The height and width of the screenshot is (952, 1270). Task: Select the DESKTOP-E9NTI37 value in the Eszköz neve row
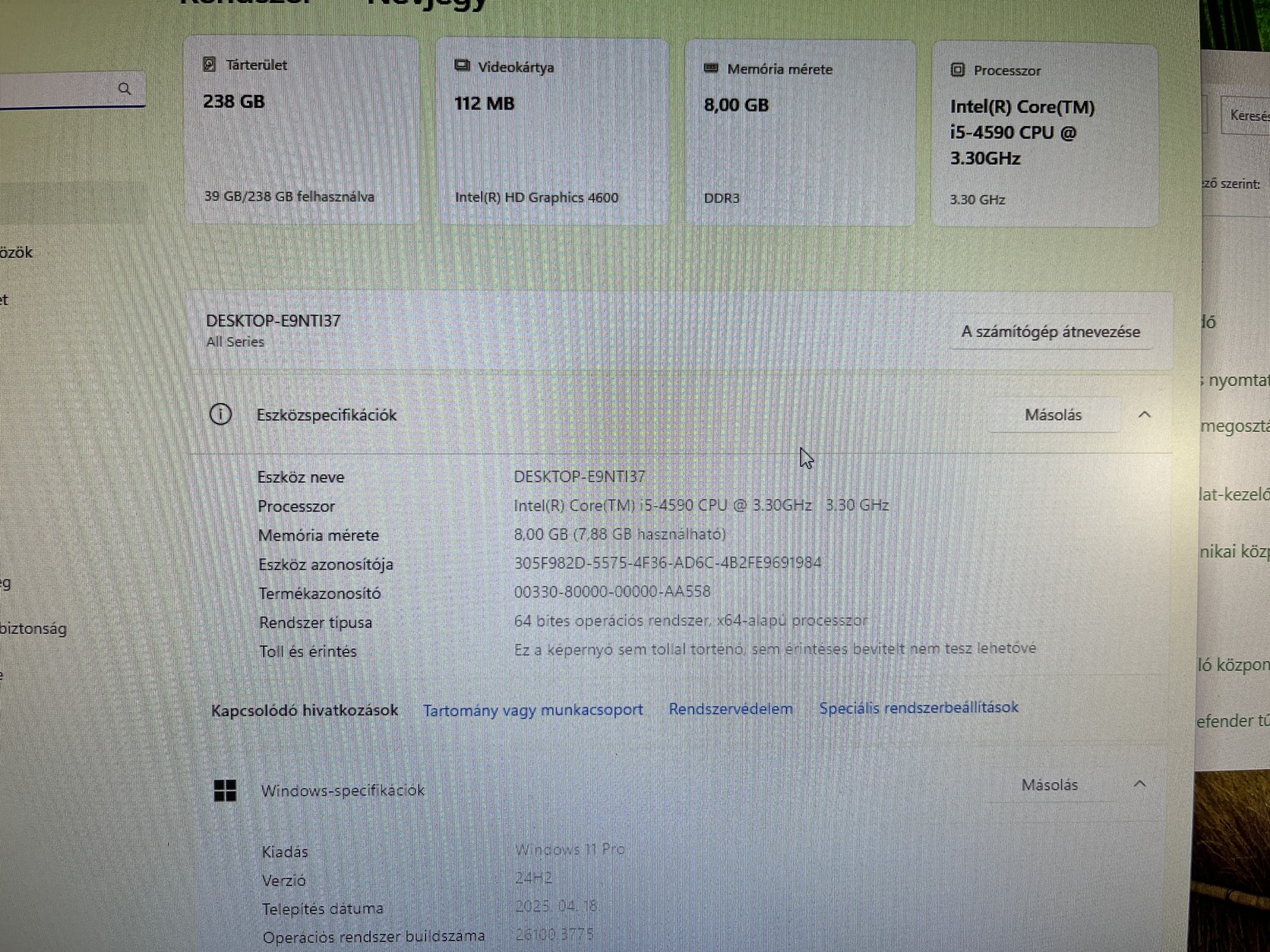tap(580, 476)
